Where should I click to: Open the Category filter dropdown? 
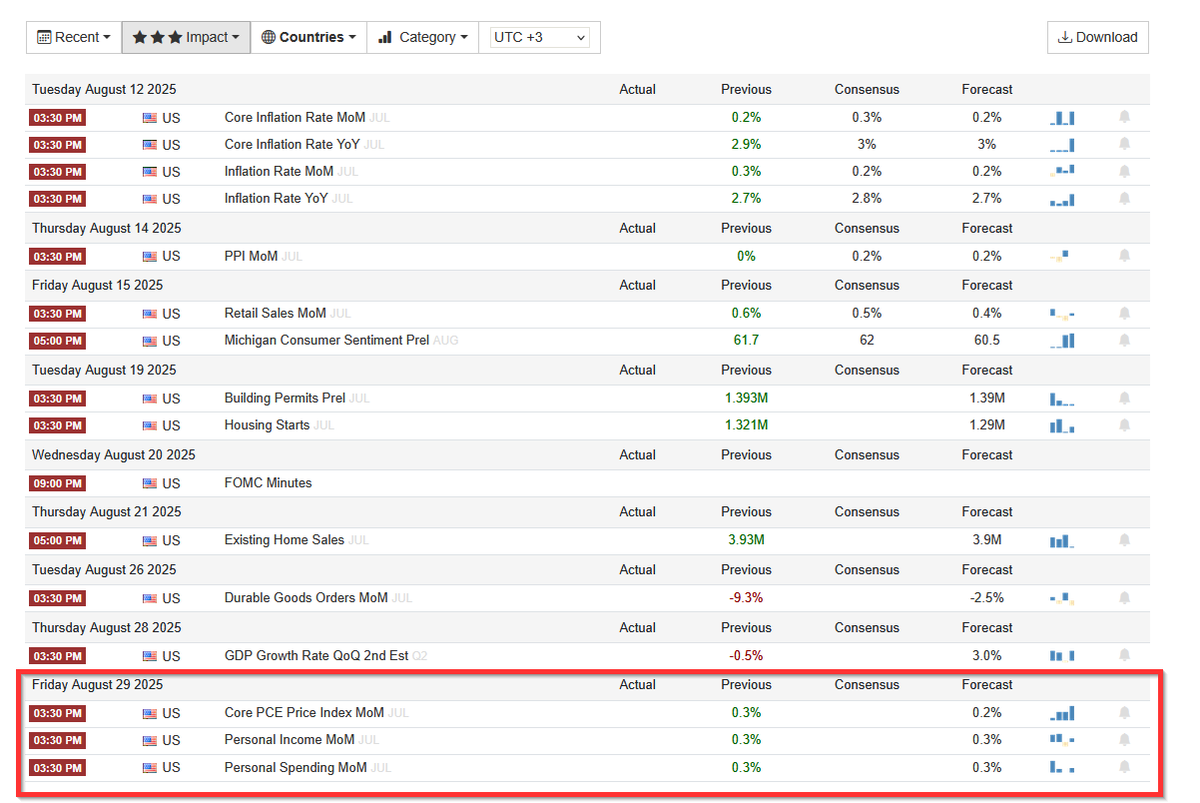pos(423,37)
